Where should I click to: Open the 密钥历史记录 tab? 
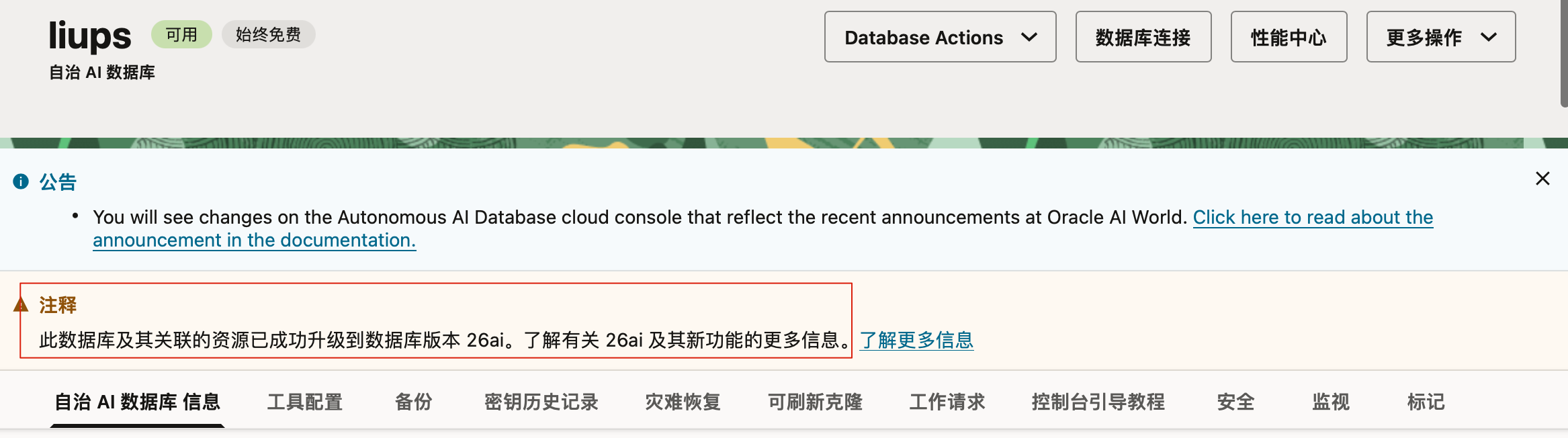541,402
